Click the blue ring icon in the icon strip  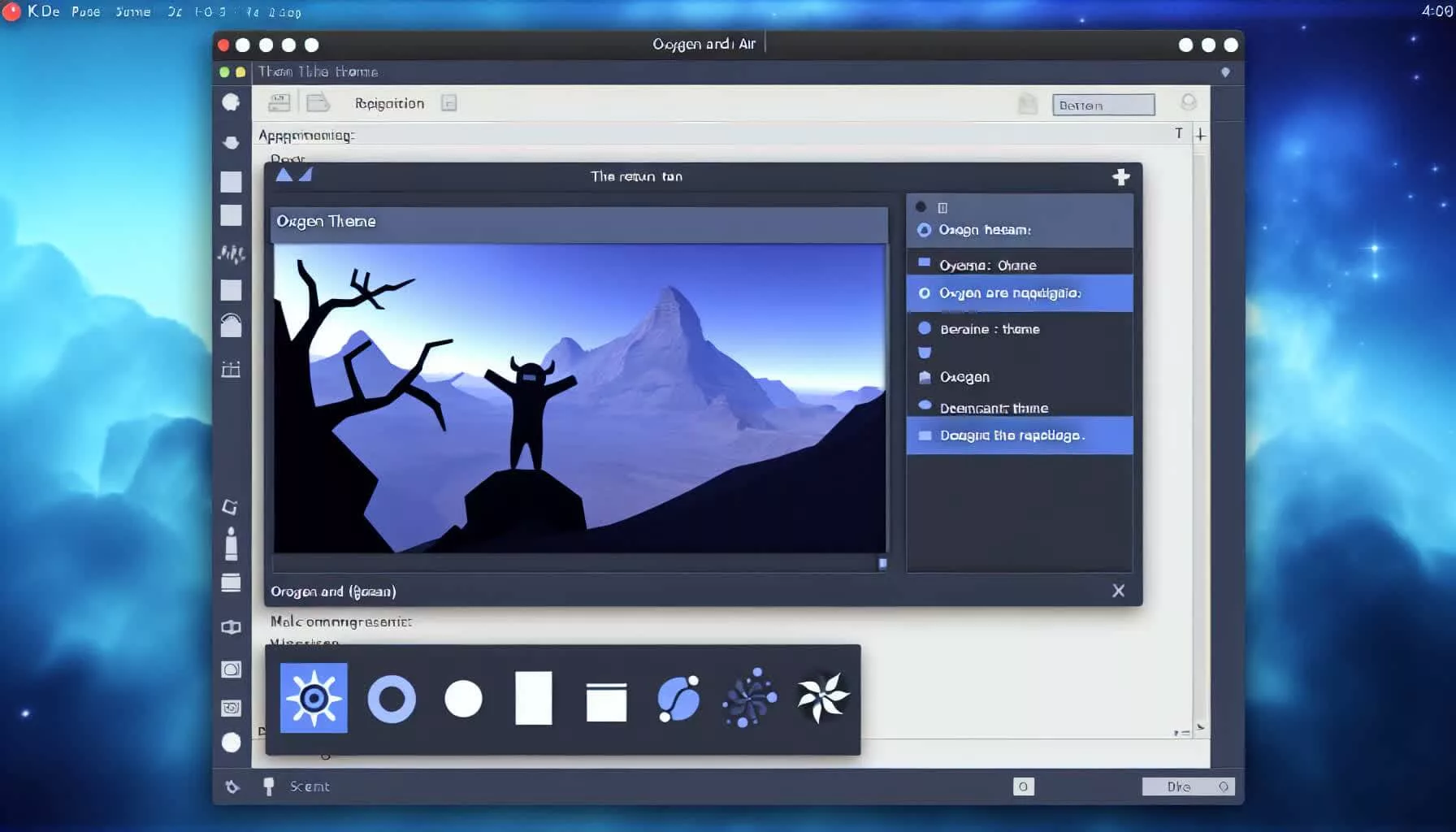point(392,699)
